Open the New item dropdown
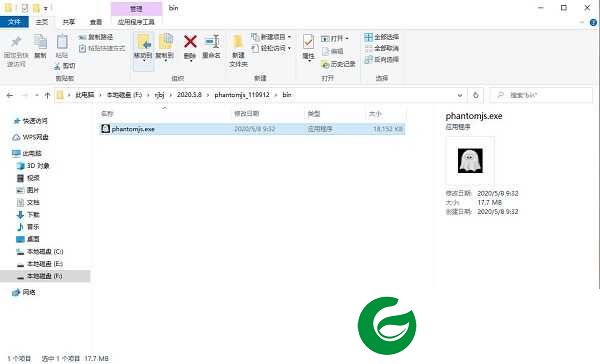Screen dimensions: 600x364 [271, 37]
